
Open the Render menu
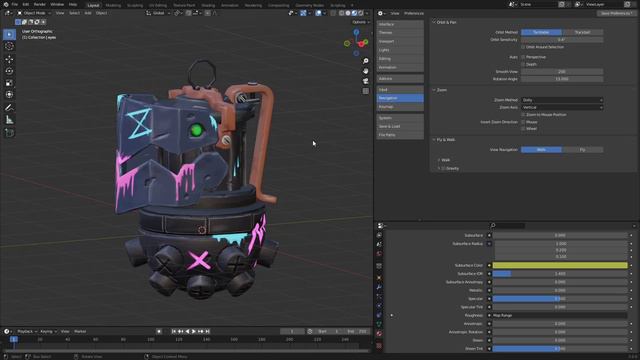tap(40, 4)
